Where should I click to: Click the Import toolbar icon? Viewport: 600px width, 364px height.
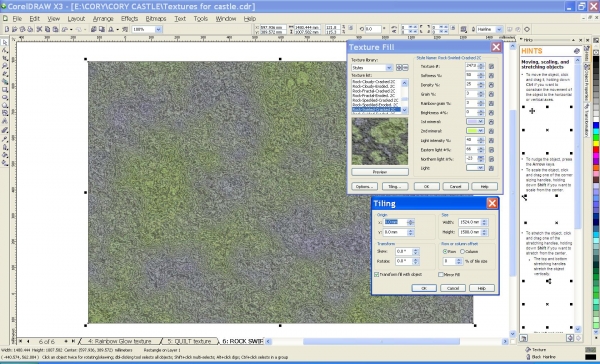[93, 29]
